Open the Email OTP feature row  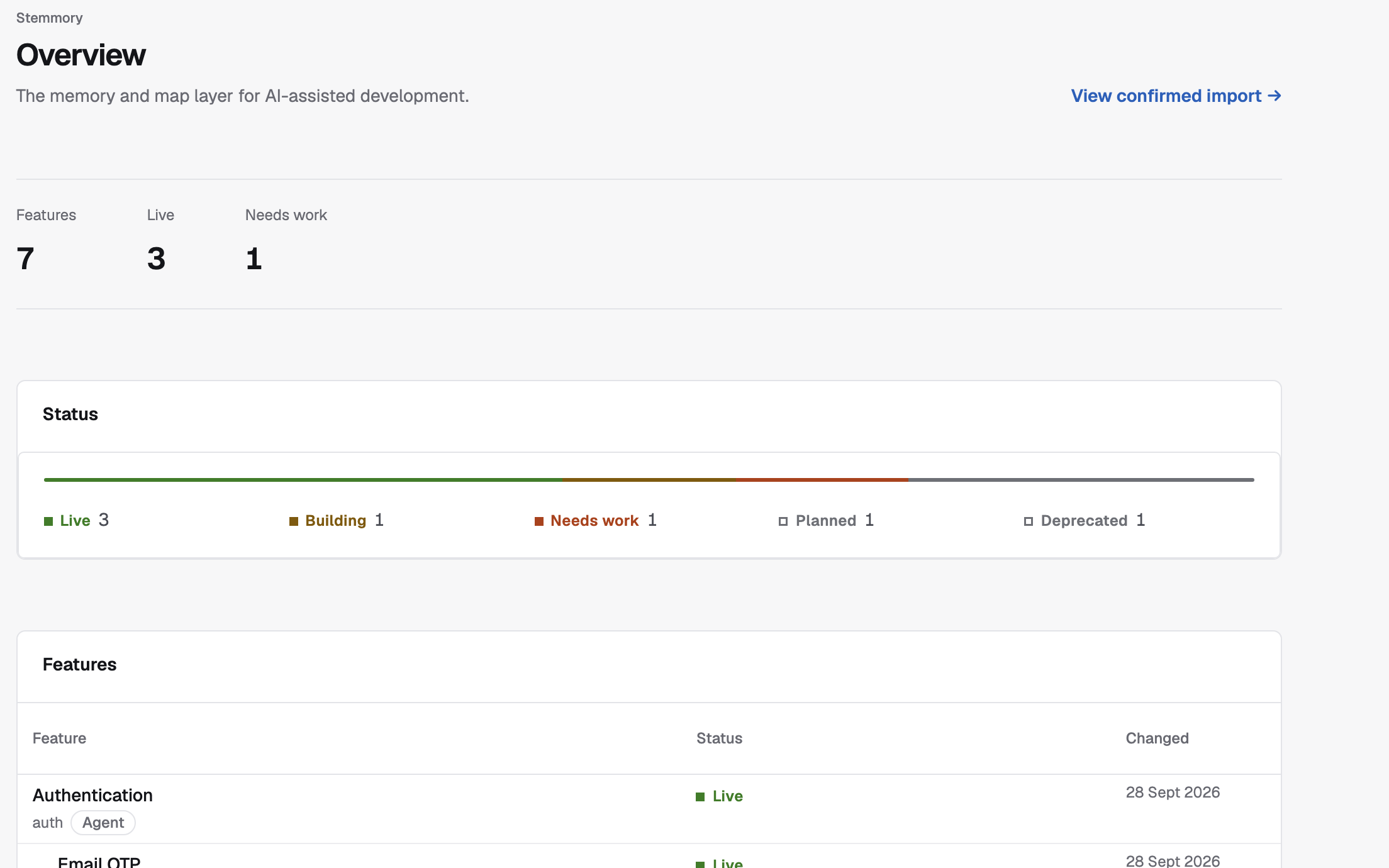tap(649, 857)
